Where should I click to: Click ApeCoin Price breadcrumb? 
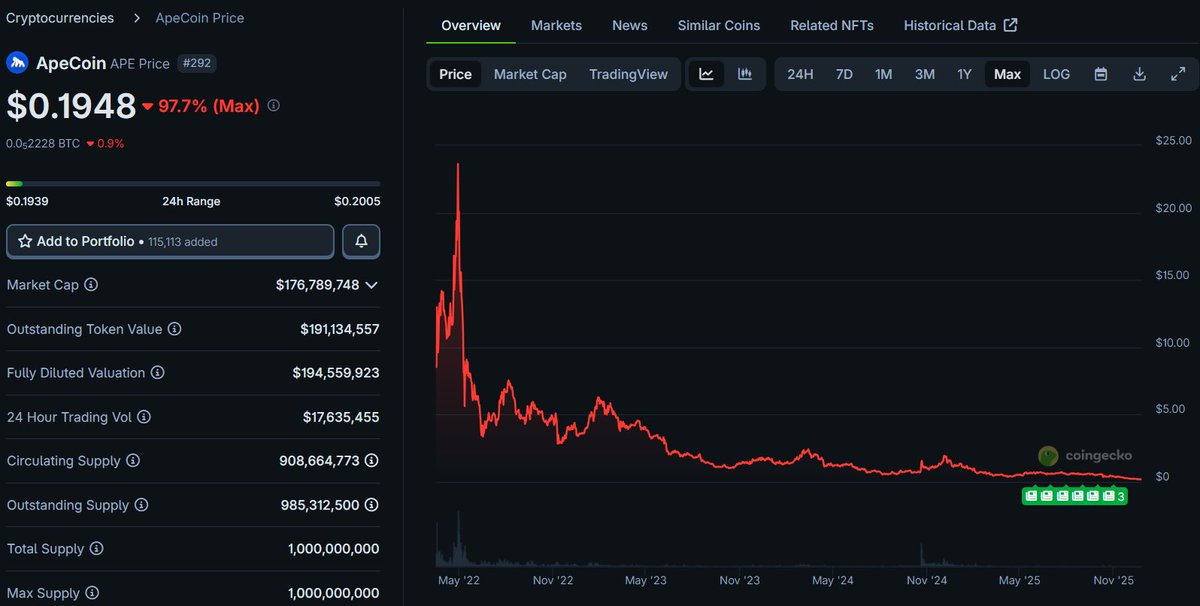point(200,18)
